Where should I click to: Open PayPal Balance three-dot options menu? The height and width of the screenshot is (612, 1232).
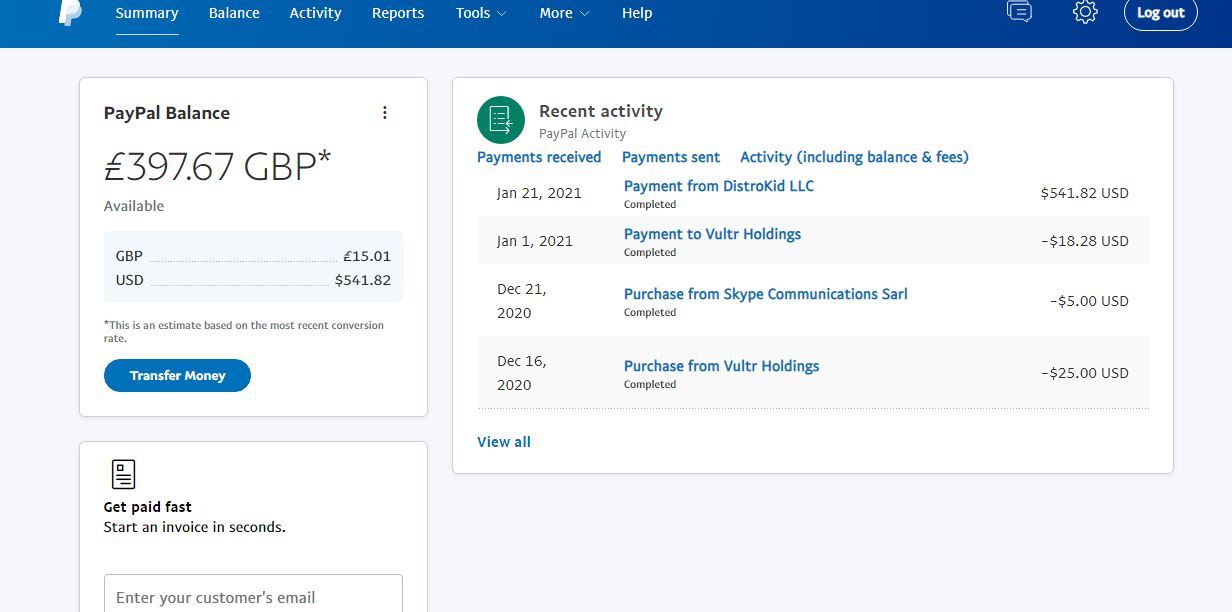[385, 113]
